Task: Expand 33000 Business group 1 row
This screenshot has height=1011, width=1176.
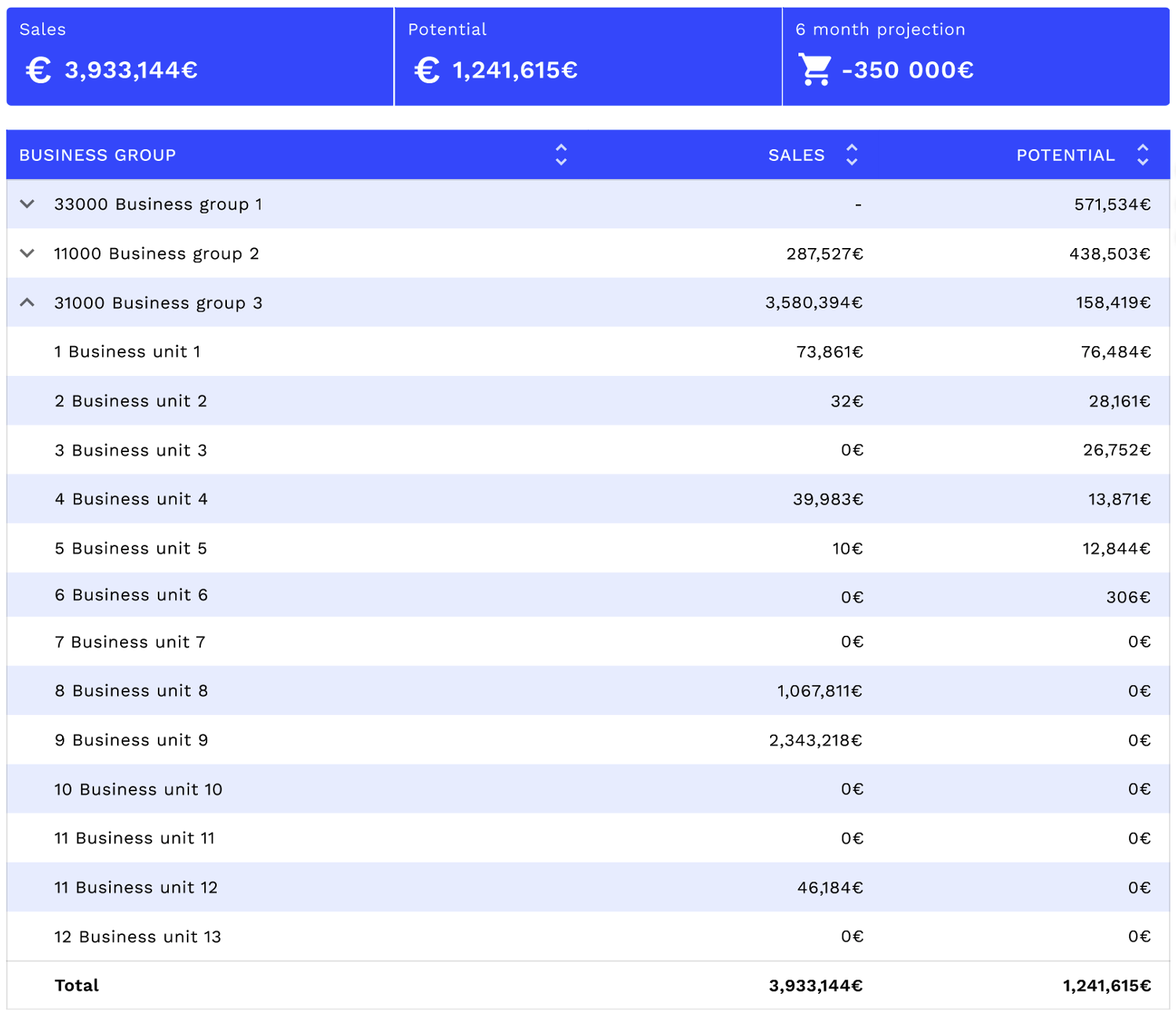Action: [x=27, y=204]
